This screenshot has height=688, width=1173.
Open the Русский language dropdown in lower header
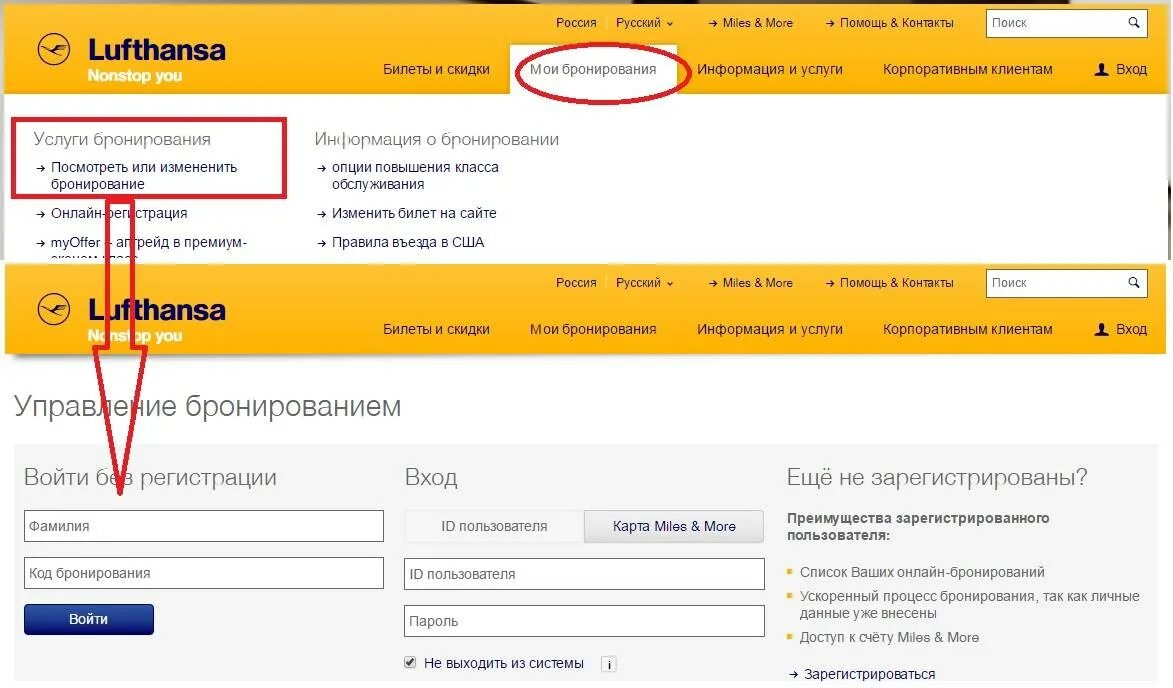(x=644, y=283)
